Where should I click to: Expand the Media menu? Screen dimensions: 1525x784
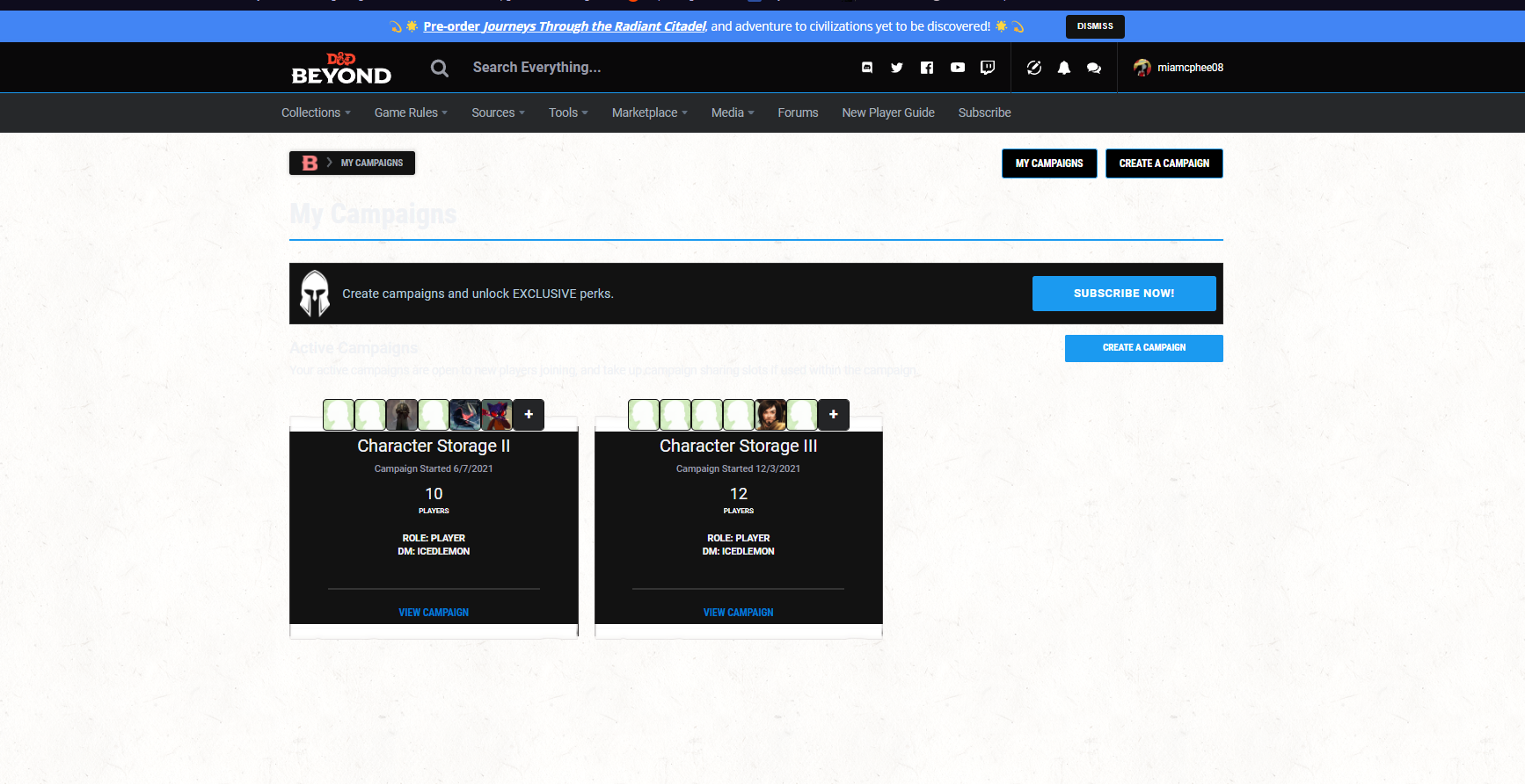tap(733, 113)
